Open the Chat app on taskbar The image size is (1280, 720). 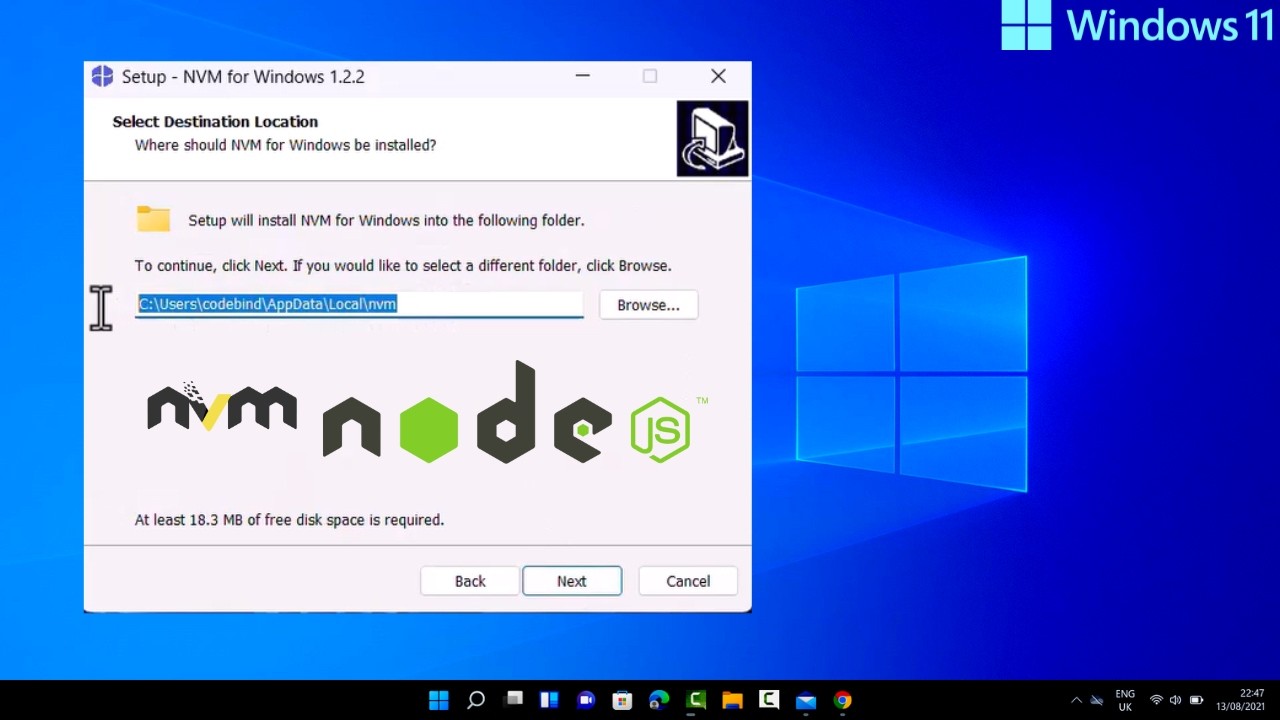coord(586,700)
